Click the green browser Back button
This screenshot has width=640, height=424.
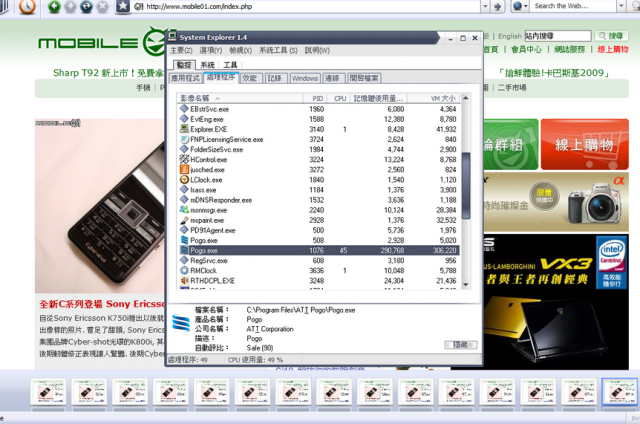54,7
